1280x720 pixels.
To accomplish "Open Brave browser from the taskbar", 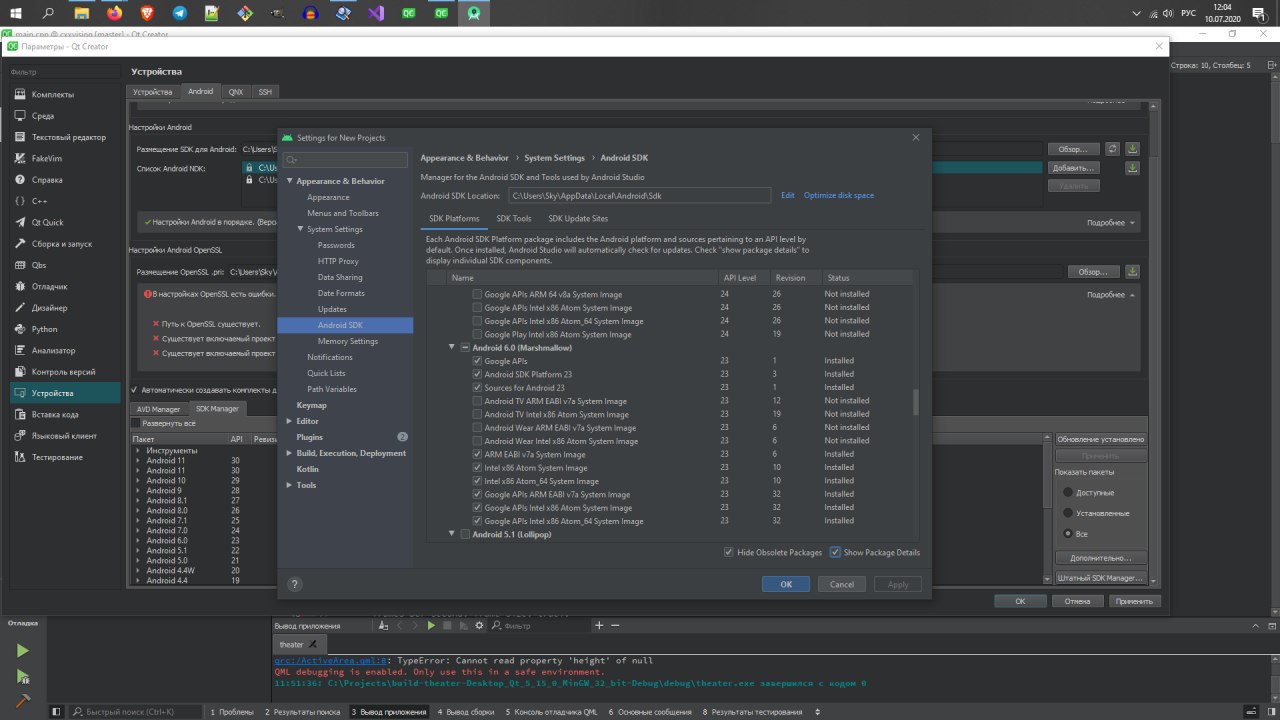I will [x=147, y=14].
